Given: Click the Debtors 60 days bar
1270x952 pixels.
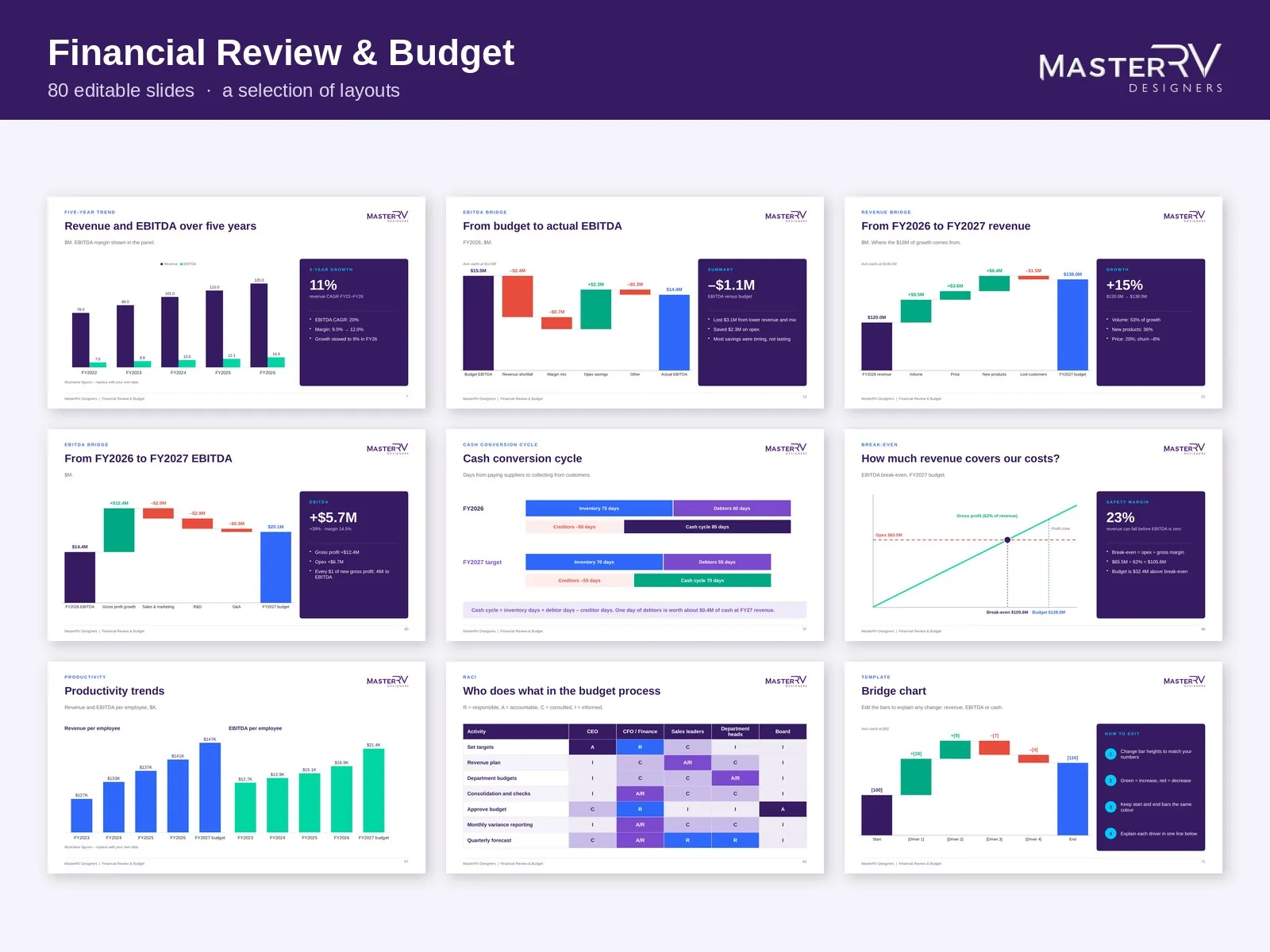Looking at the screenshot, I should pyautogui.click(x=732, y=509).
